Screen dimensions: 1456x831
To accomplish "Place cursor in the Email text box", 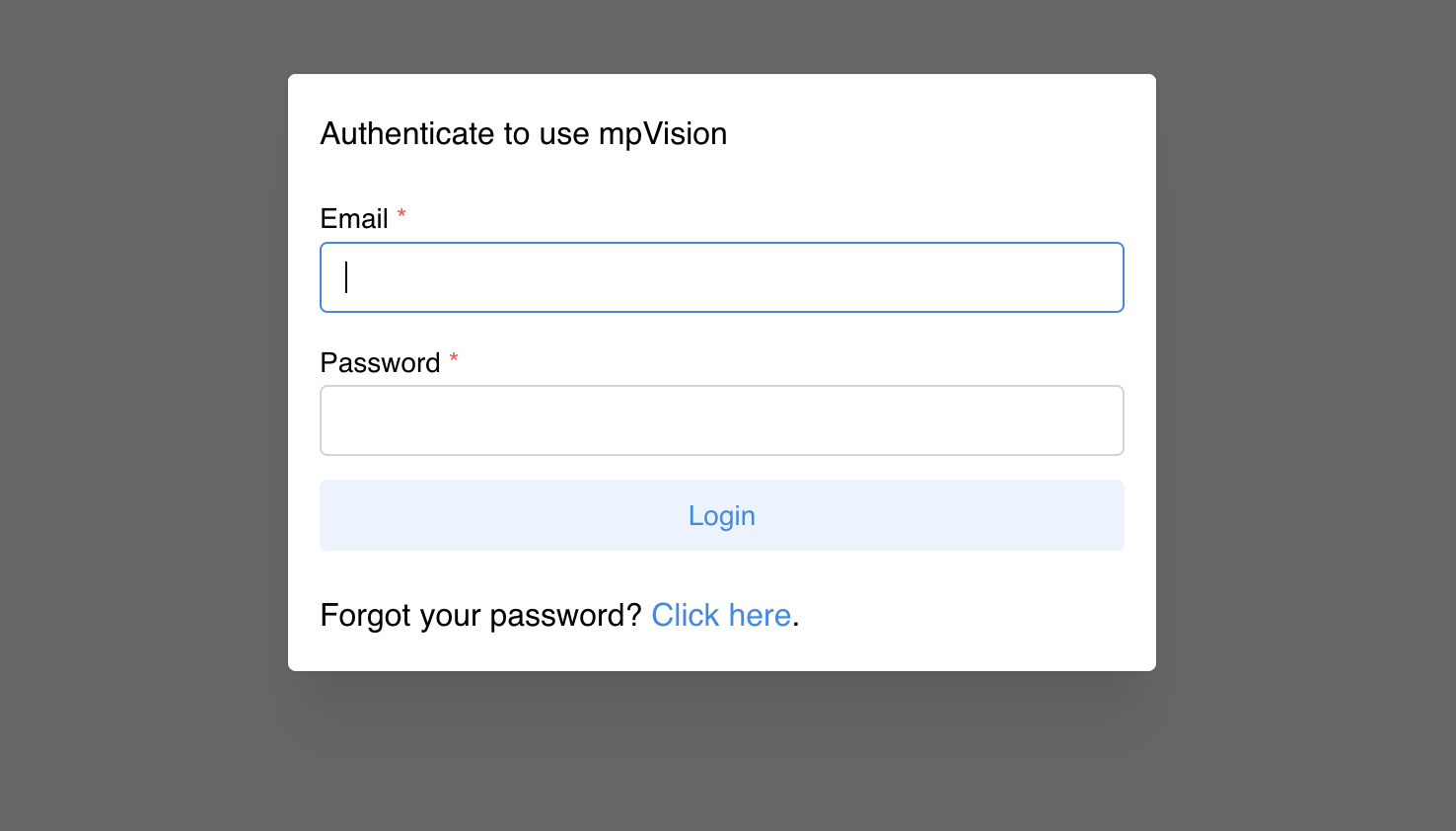I will (x=722, y=277).
